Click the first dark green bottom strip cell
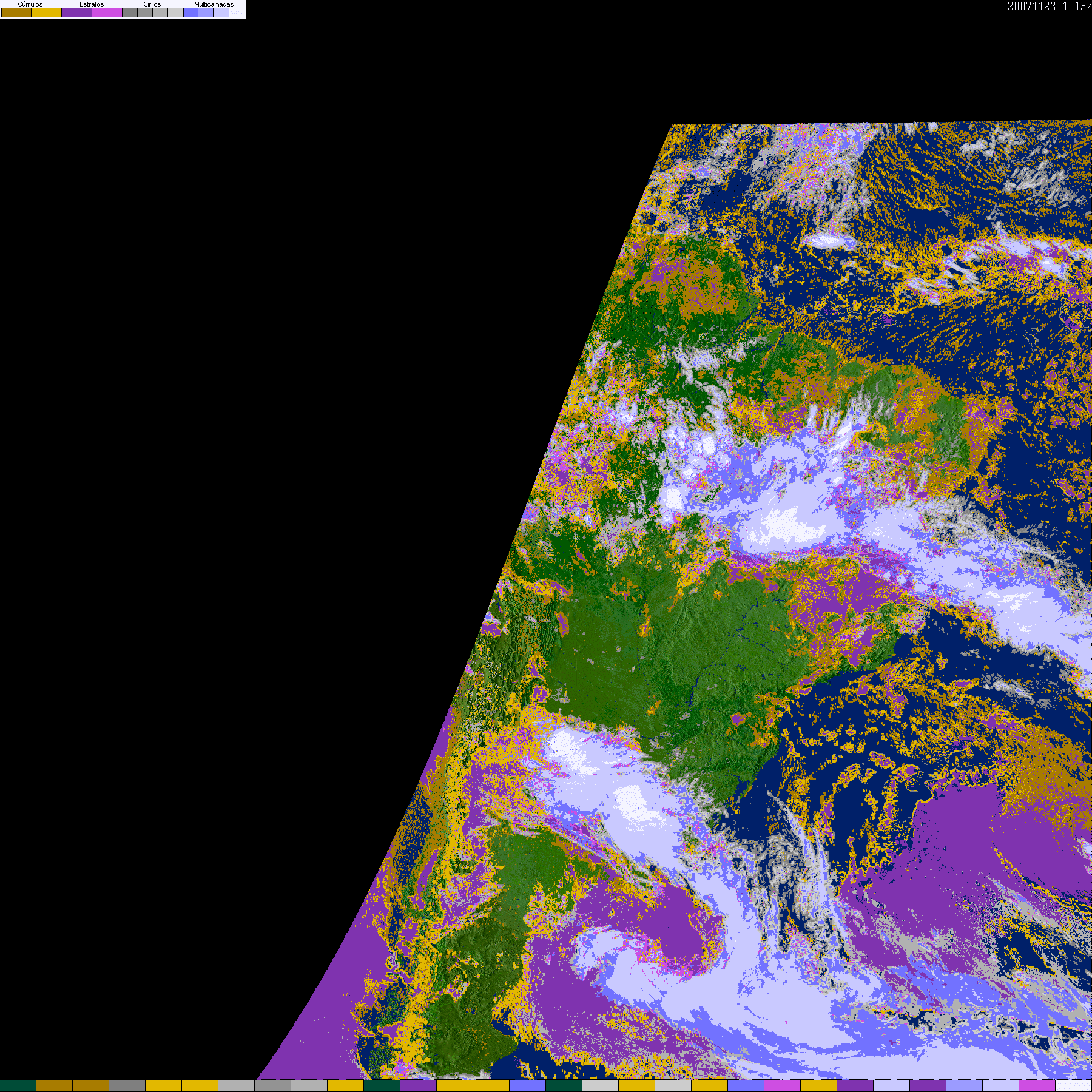The width and height of the screenshot is (1092, 1092). (18, 1086)
